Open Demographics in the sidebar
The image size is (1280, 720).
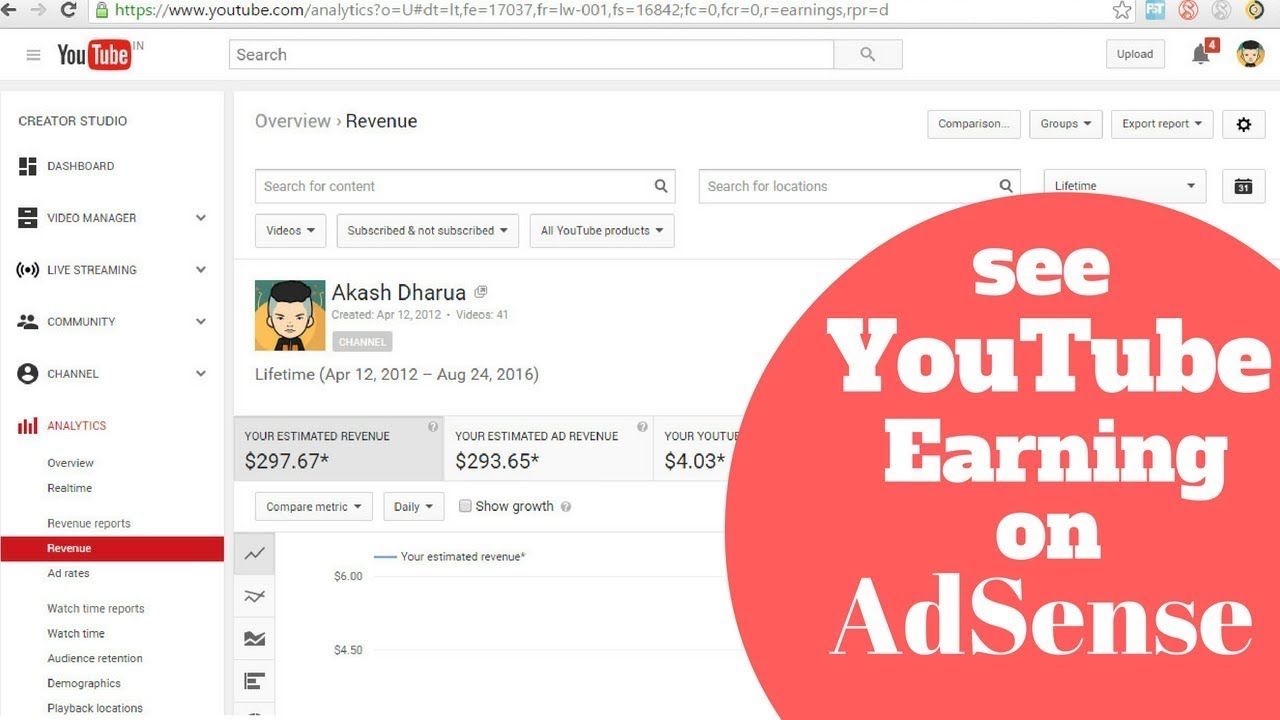click(x=84, y=683)
